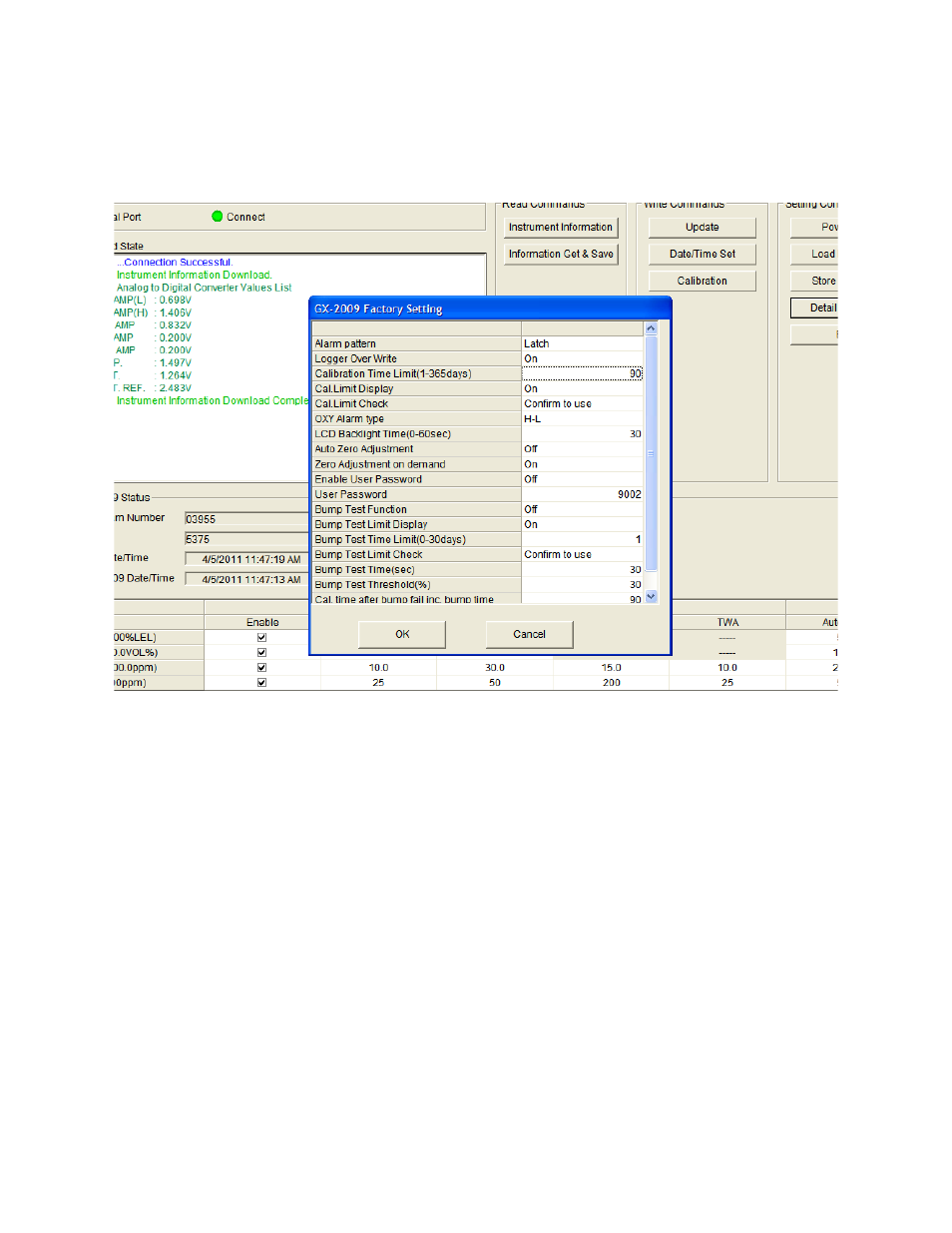Click the 200 cell in the gas table

point(612,683)
